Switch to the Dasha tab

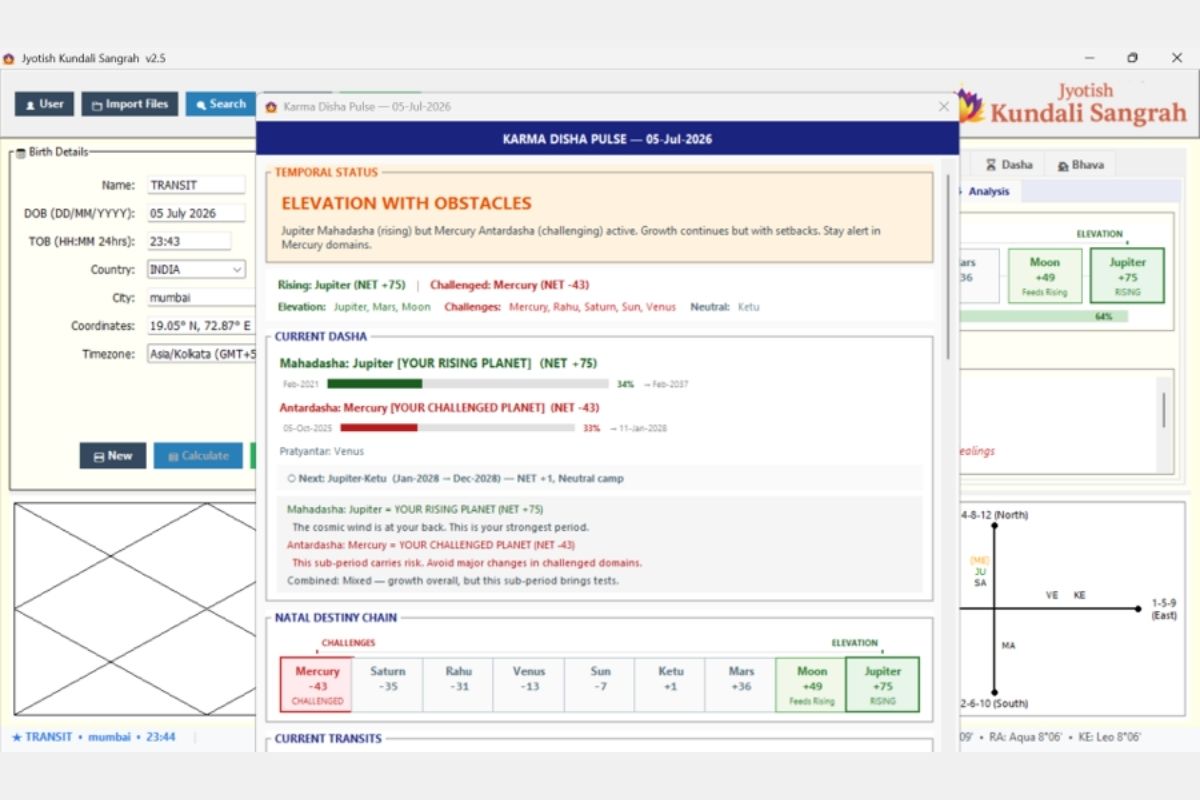1009,165
